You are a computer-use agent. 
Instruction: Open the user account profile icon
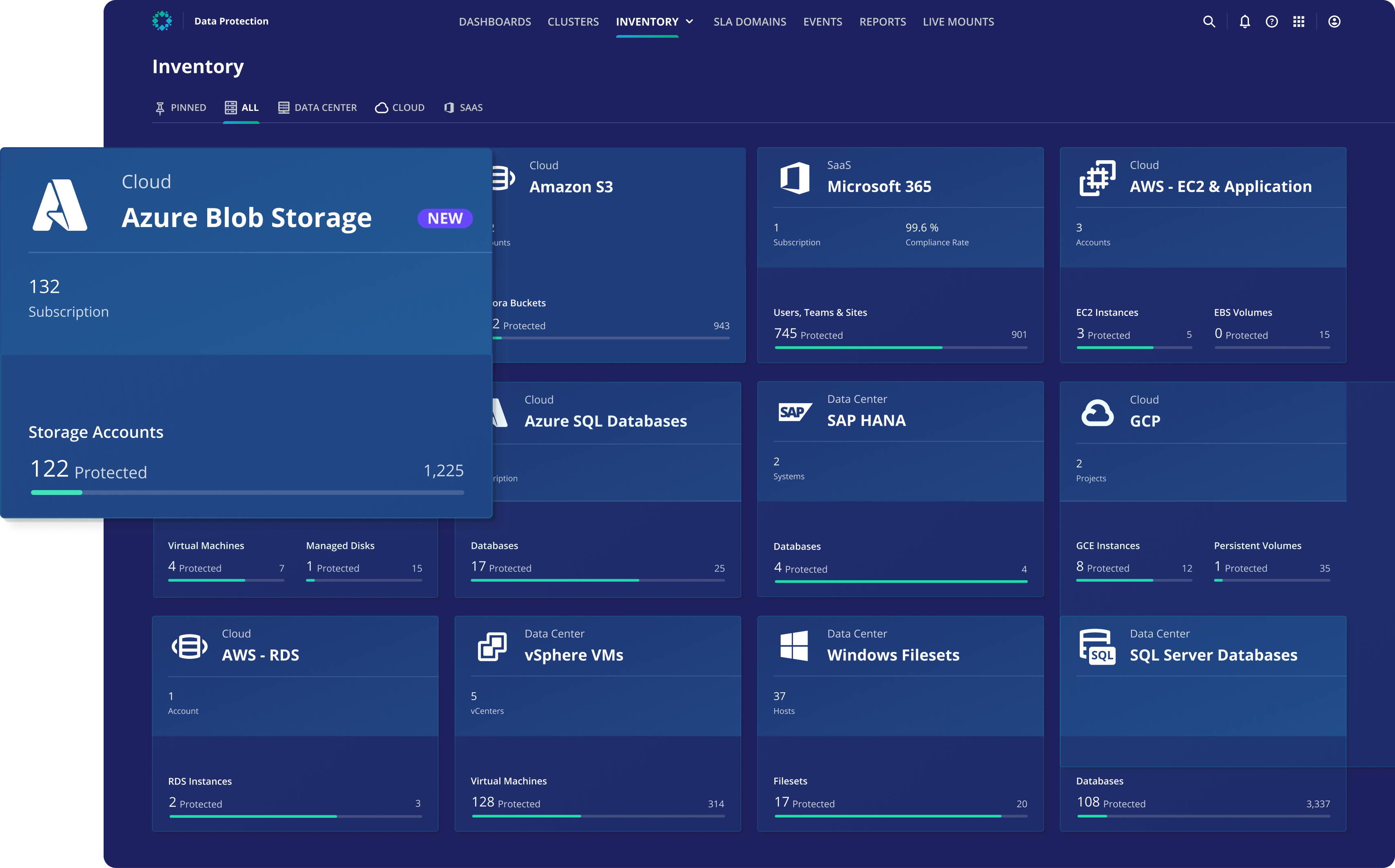point(1334,22)
